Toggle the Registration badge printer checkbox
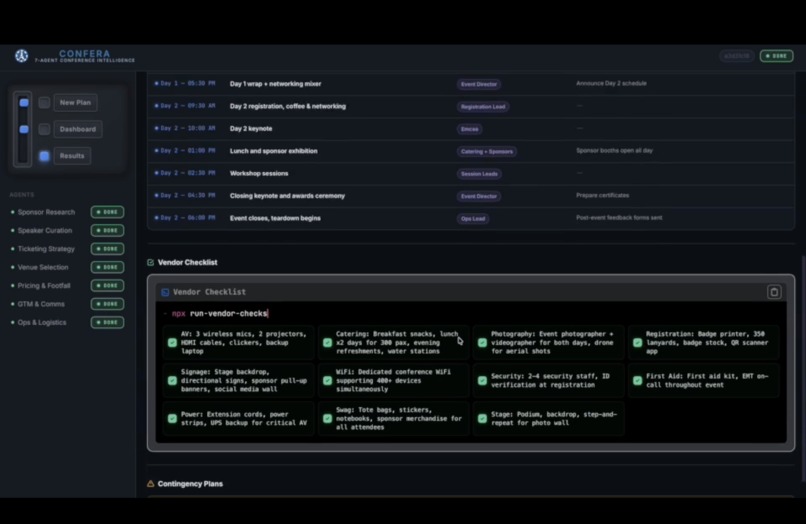Image resolution: width=806 pixels, height=524 pixels. [x=637, y=342]
